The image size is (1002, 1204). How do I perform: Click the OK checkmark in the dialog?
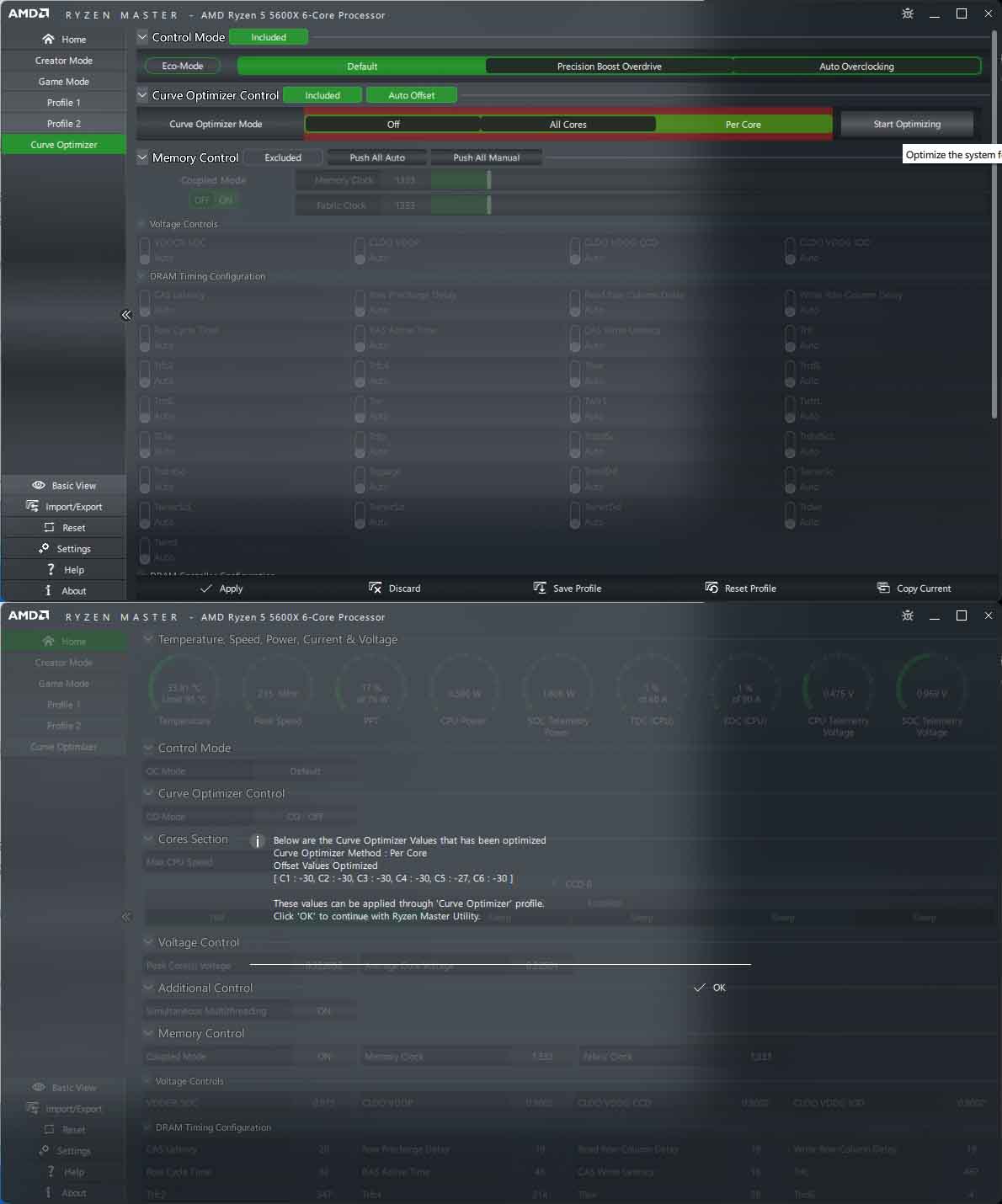pyautogui.click(x=700, y=988)
